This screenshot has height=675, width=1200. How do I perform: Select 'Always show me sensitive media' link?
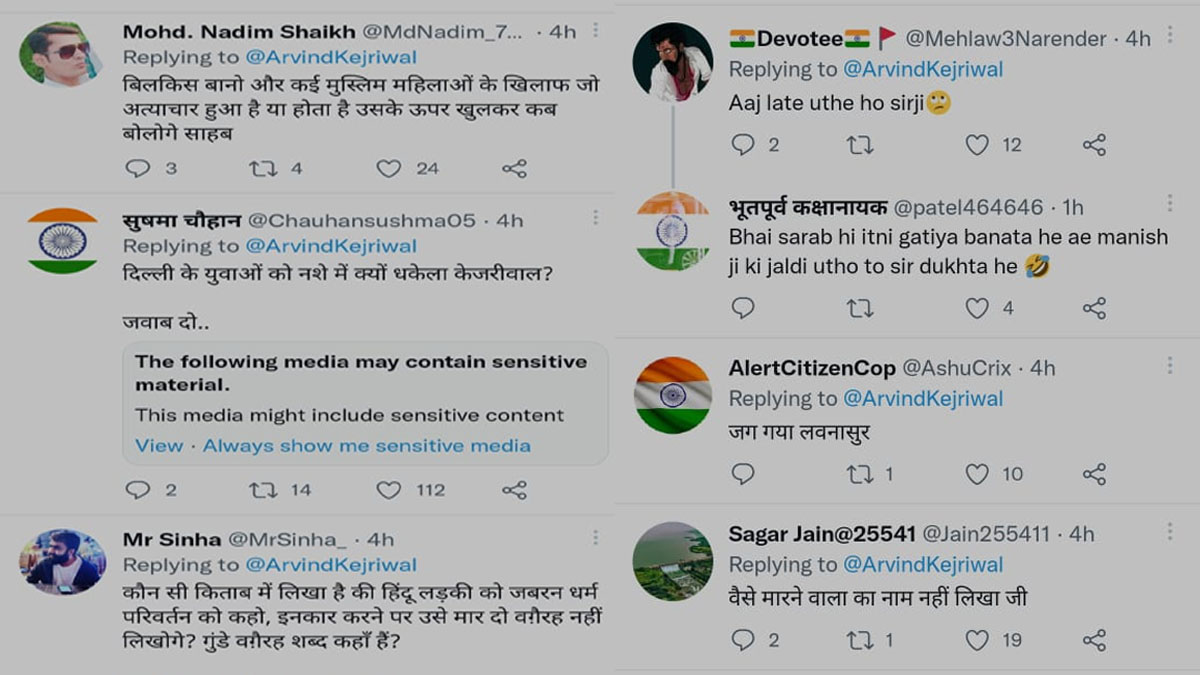[367, 446]
